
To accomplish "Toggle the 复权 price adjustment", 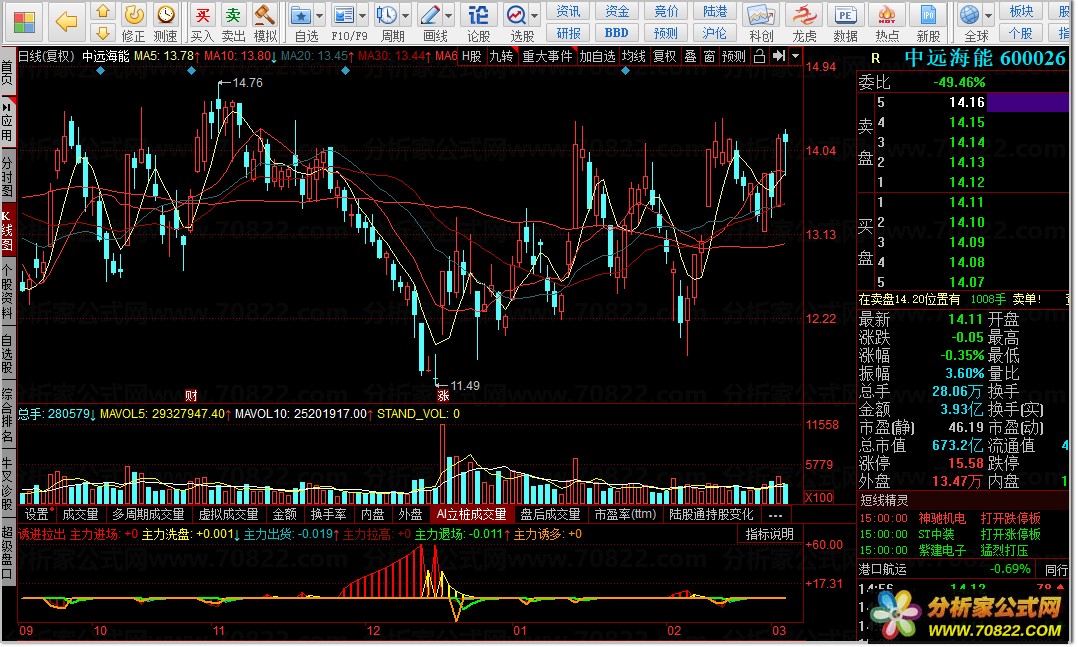I will (x=664, y=56).
